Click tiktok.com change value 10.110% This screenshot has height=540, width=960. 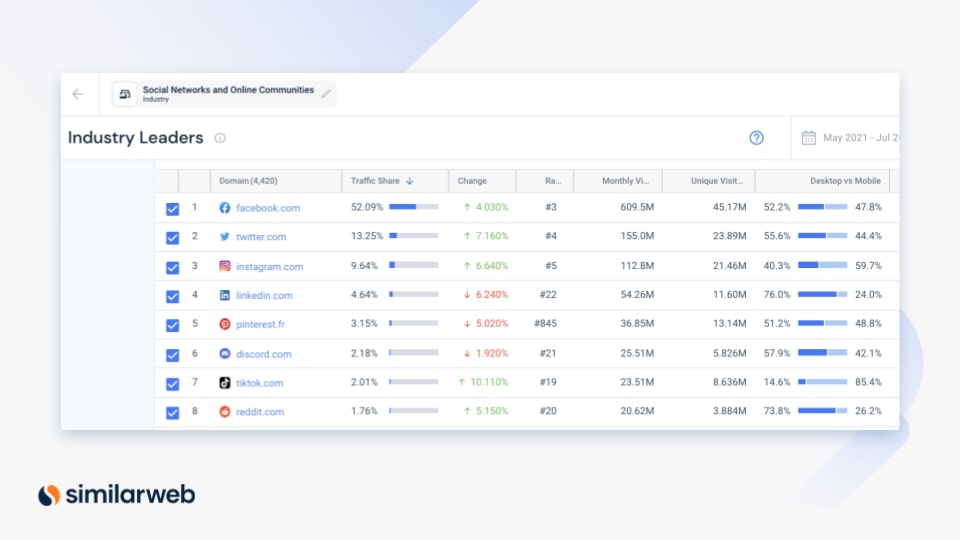(x=489, y=382)
